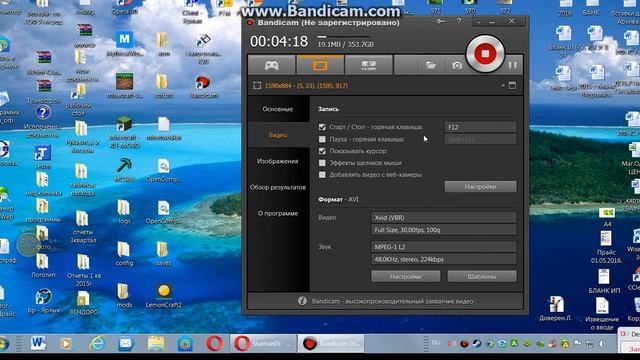Select the bp - Ярлык desktop shortcut
This screenshot has height=360, width=640.
[x=43, y=301]
